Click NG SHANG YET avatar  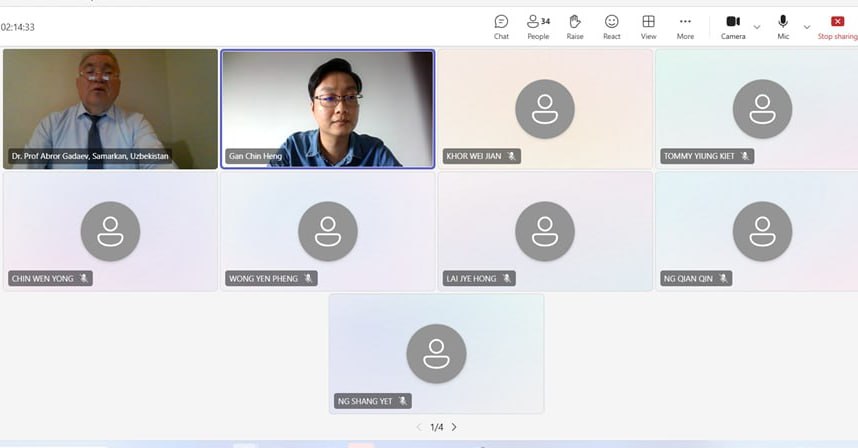click(x=436, y=354)
